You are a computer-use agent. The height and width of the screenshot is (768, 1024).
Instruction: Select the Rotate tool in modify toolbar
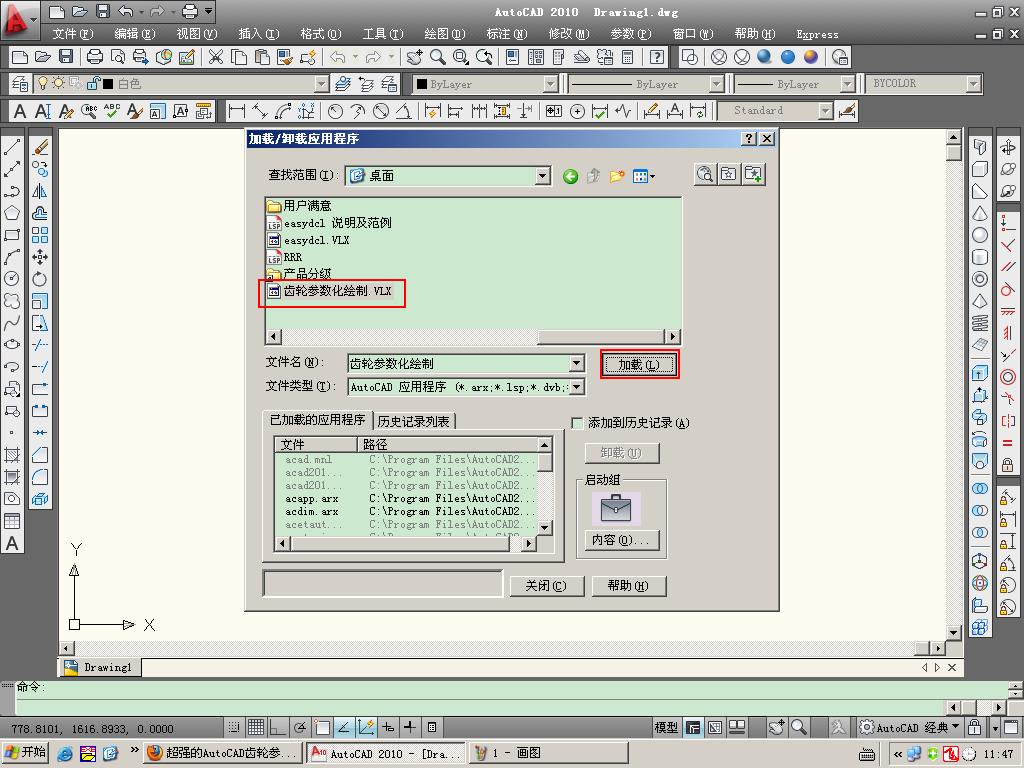[x=40, y=279]
